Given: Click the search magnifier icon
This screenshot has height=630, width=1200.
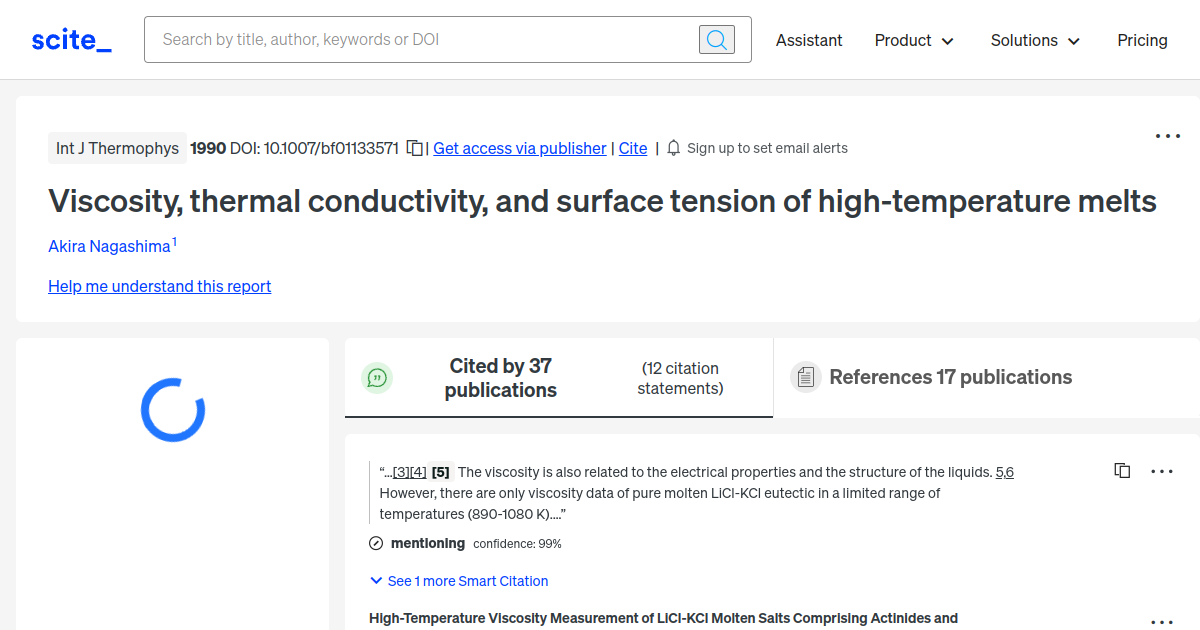Looking at the screenshot, I should (716, 39).
